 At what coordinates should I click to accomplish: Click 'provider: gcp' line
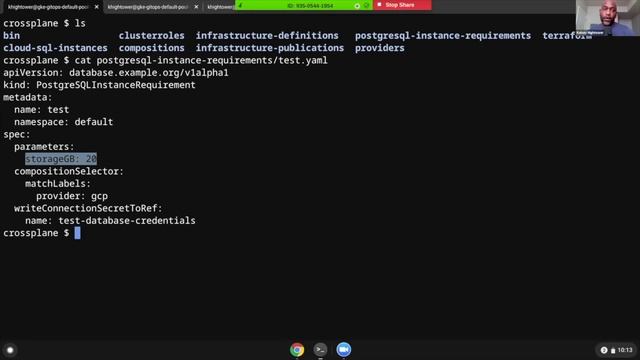[72, 196]
